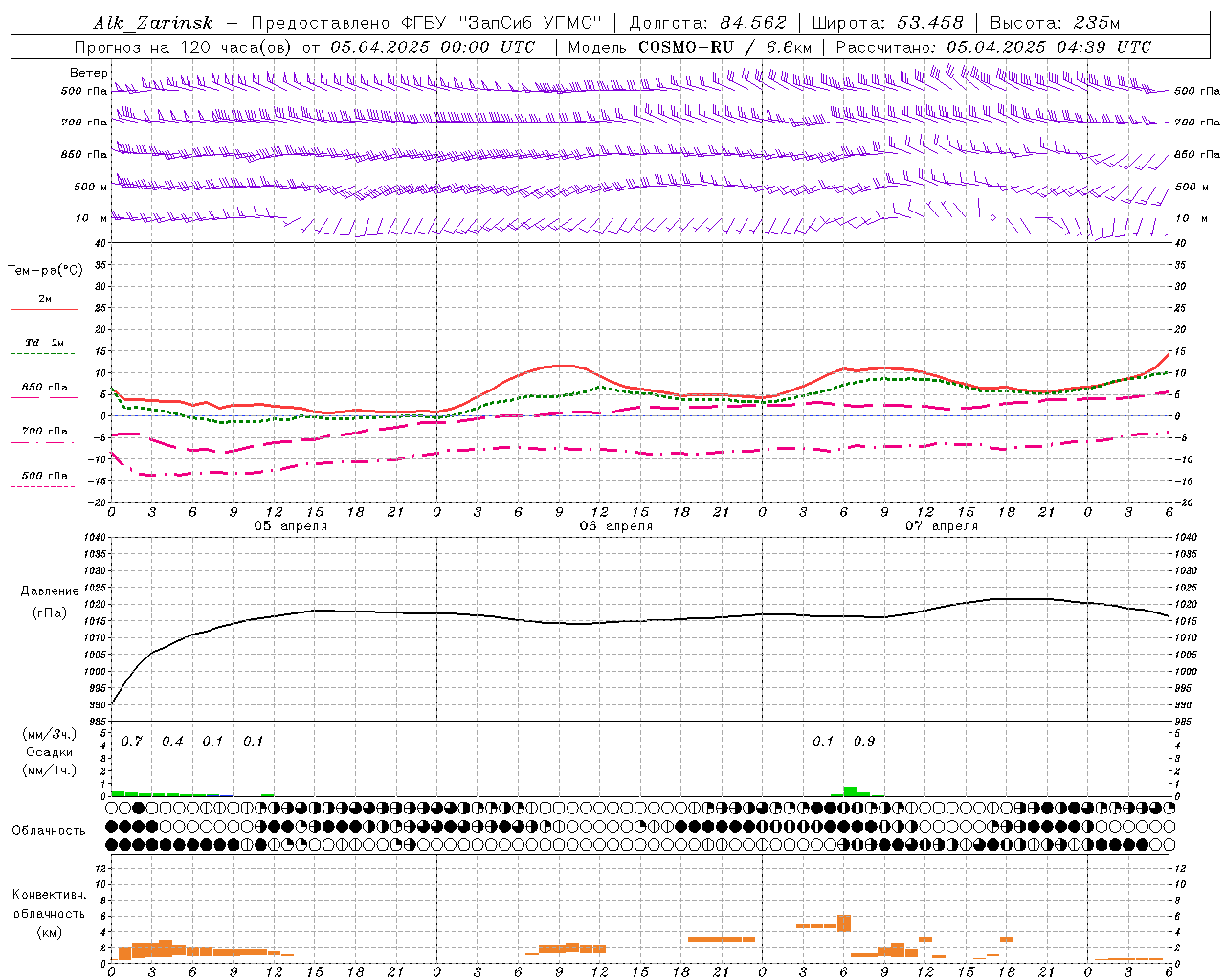
Task: Click the forecast start 05.04.2025 00:00 UTC
Action: (x=433, y=47)
